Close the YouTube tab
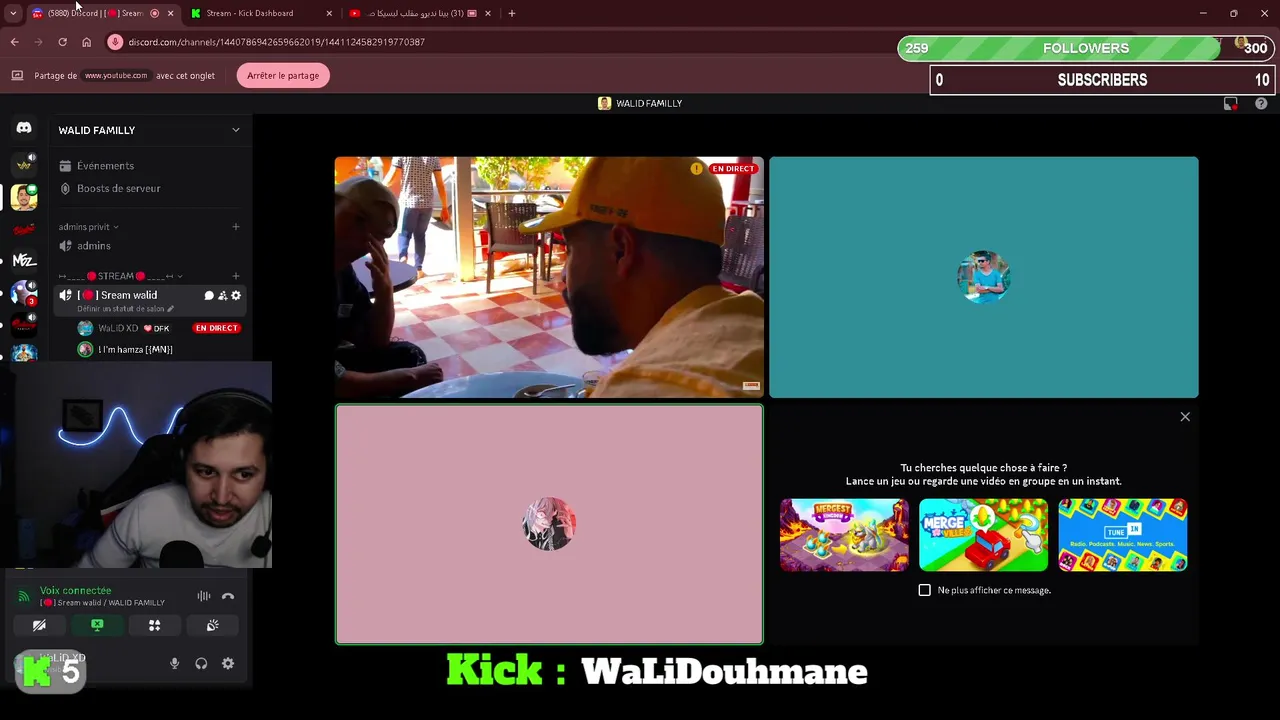 pyautogui.click(x=488, y=13)
